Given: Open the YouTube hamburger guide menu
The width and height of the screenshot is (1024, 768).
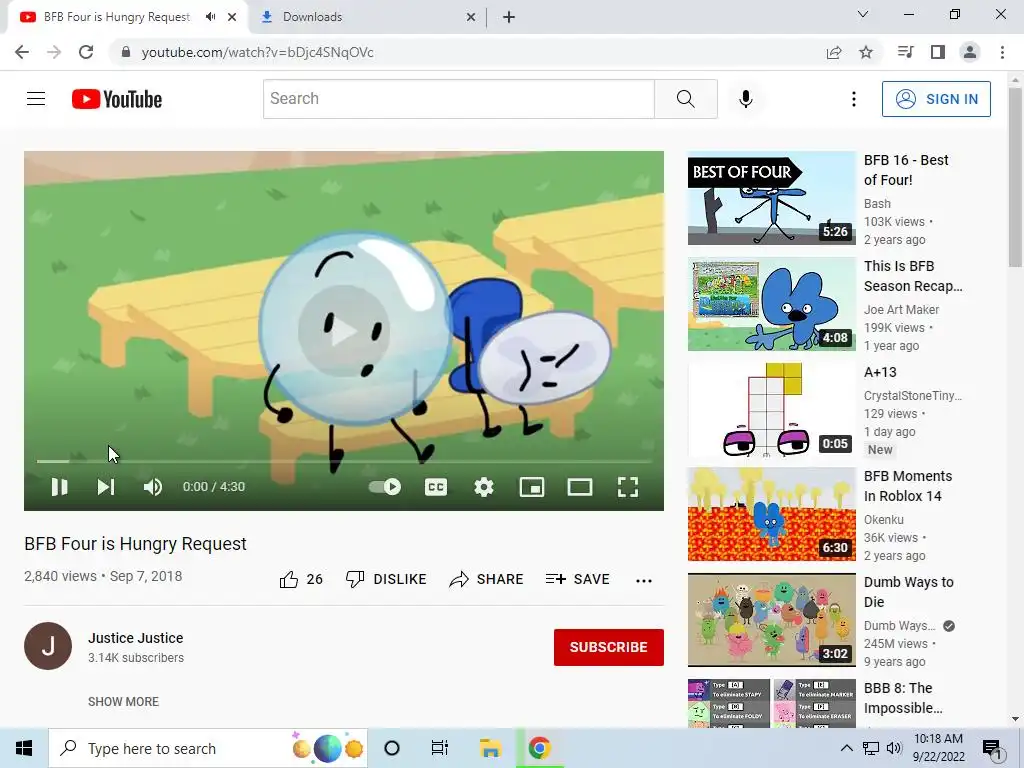Looking at the screenshot, I should click(x=36, y=99).
